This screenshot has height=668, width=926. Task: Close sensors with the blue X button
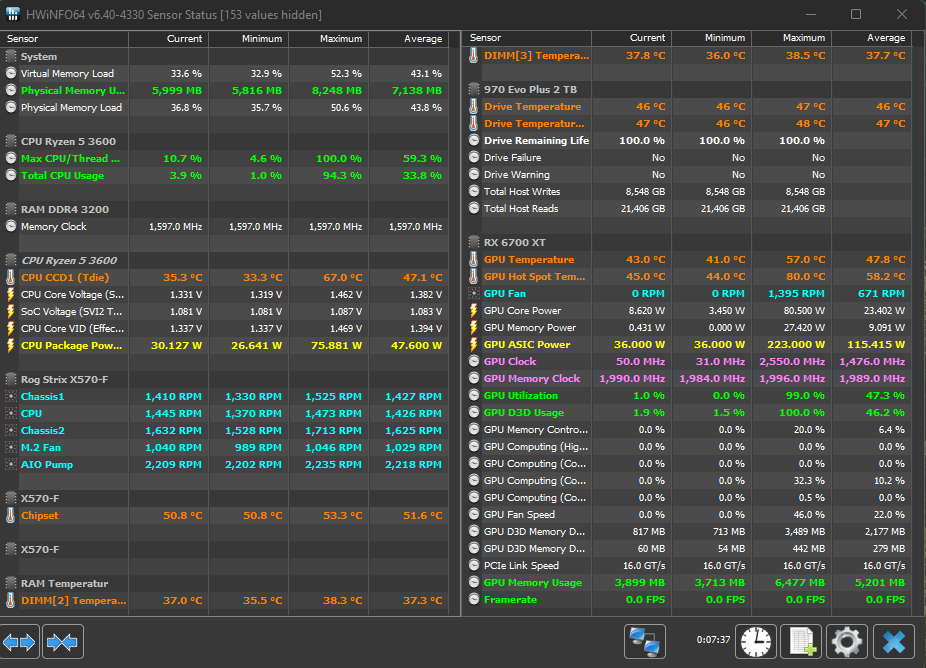point(894,641)
